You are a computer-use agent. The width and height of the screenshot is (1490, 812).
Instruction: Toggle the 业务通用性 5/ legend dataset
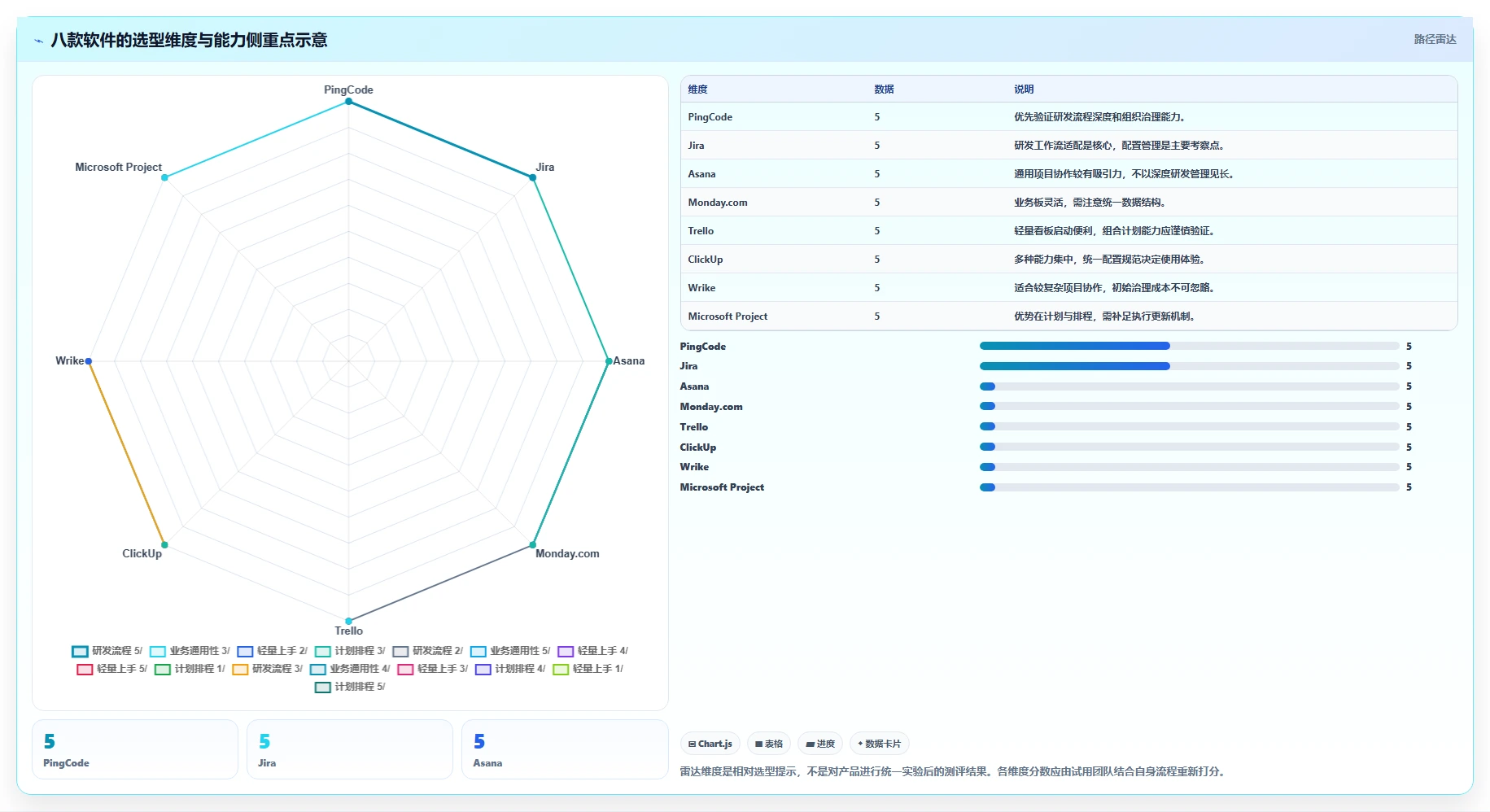click(x=510, y=651)
